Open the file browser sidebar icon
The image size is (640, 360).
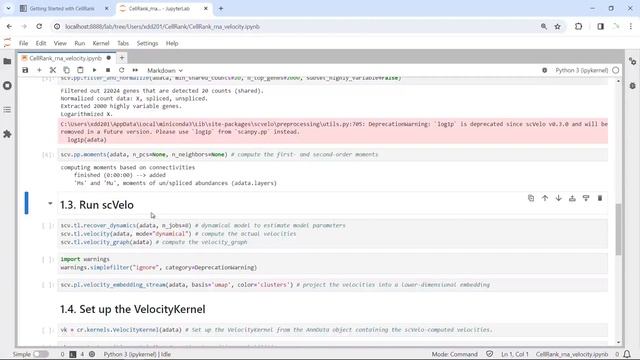click(x=7, y=61)
